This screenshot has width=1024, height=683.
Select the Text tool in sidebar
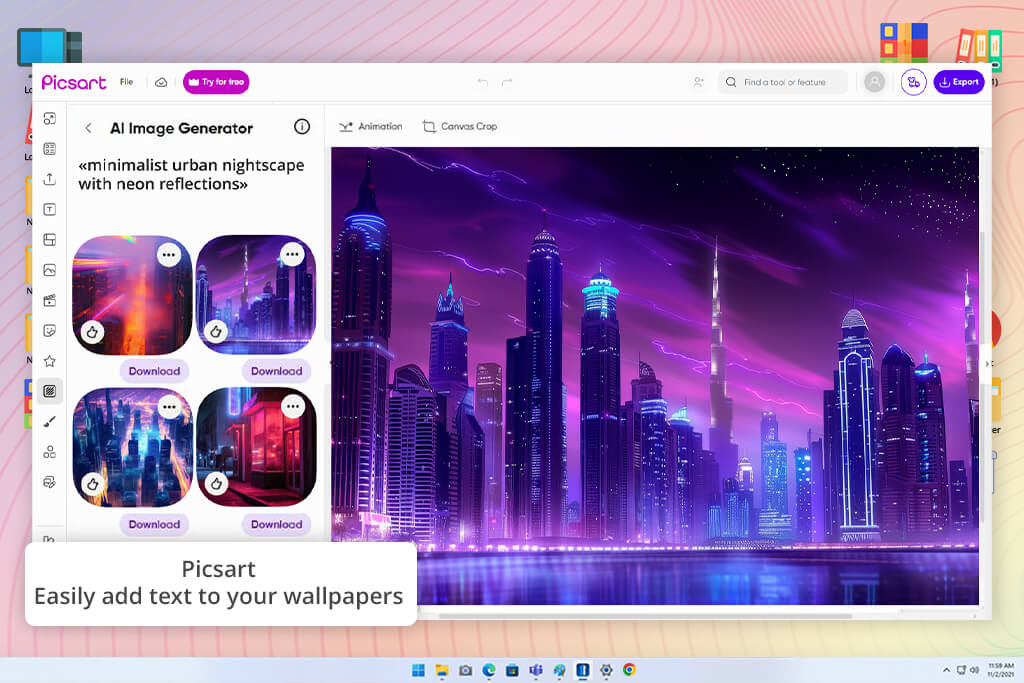50,209
